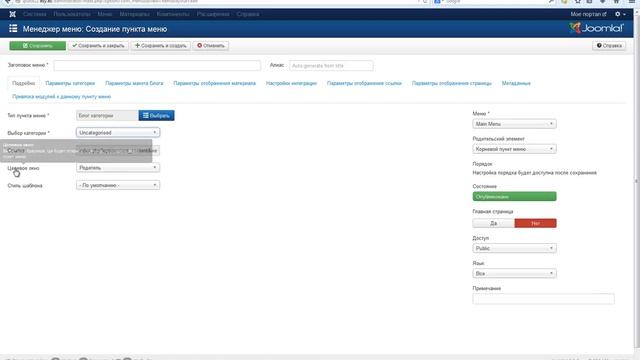The height and width of the screenshot is (360, 640).
Task: Open the Компоненты menu
Action: click(x=173, y=14)
